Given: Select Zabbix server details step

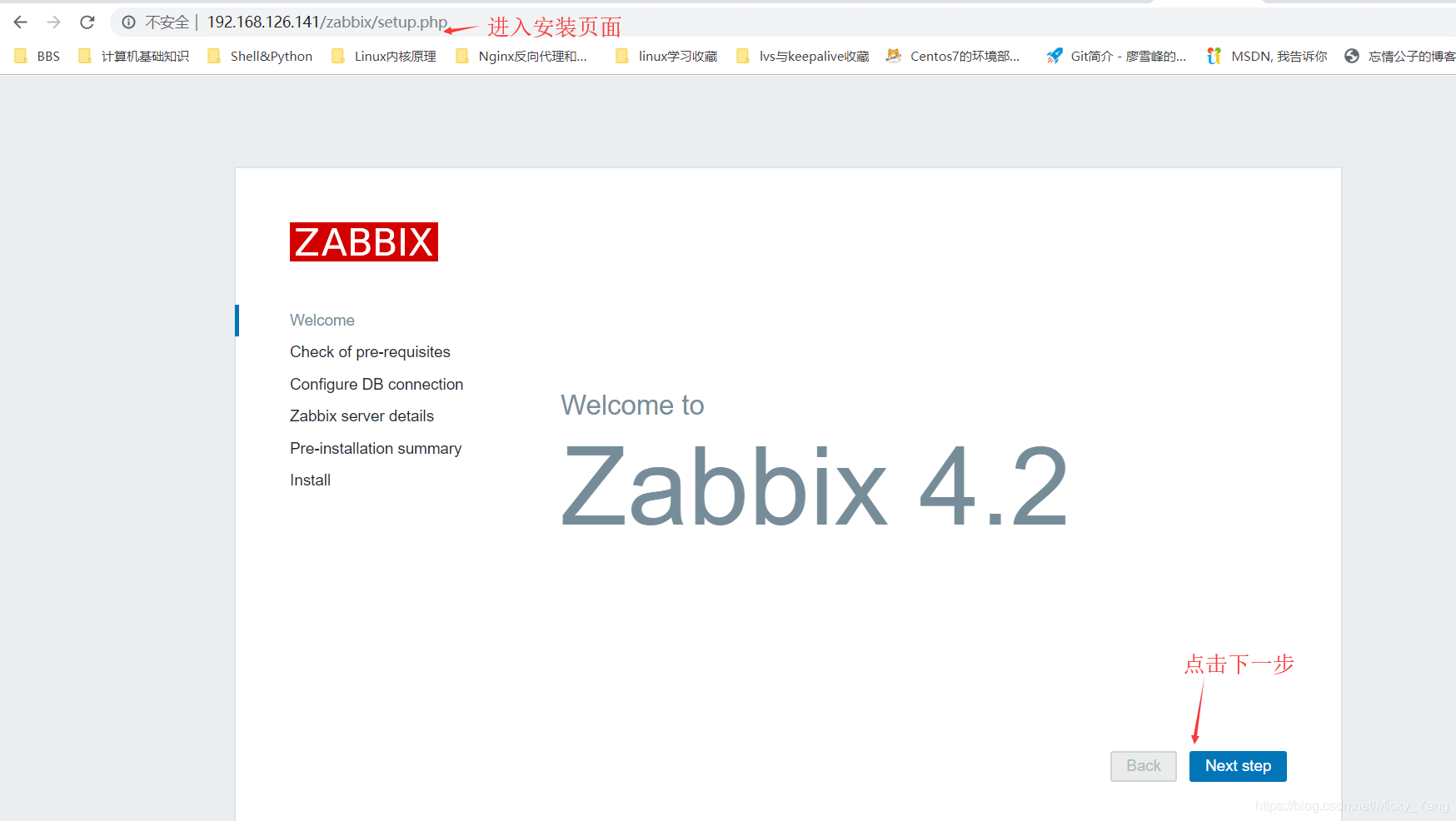Looking at the screenshot, I should (x=362, y=416).
